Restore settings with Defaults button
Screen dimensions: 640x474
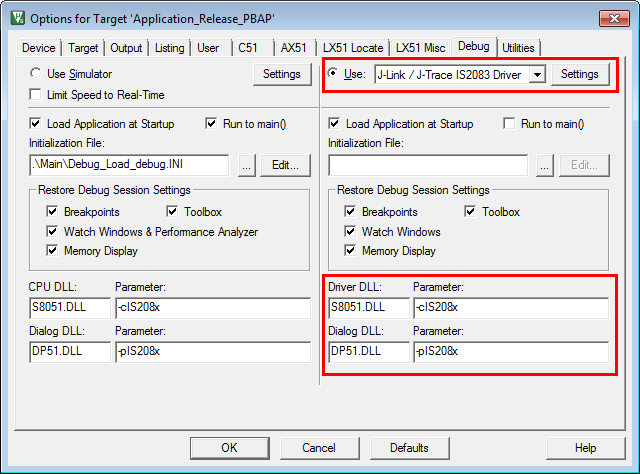[409, 448]
